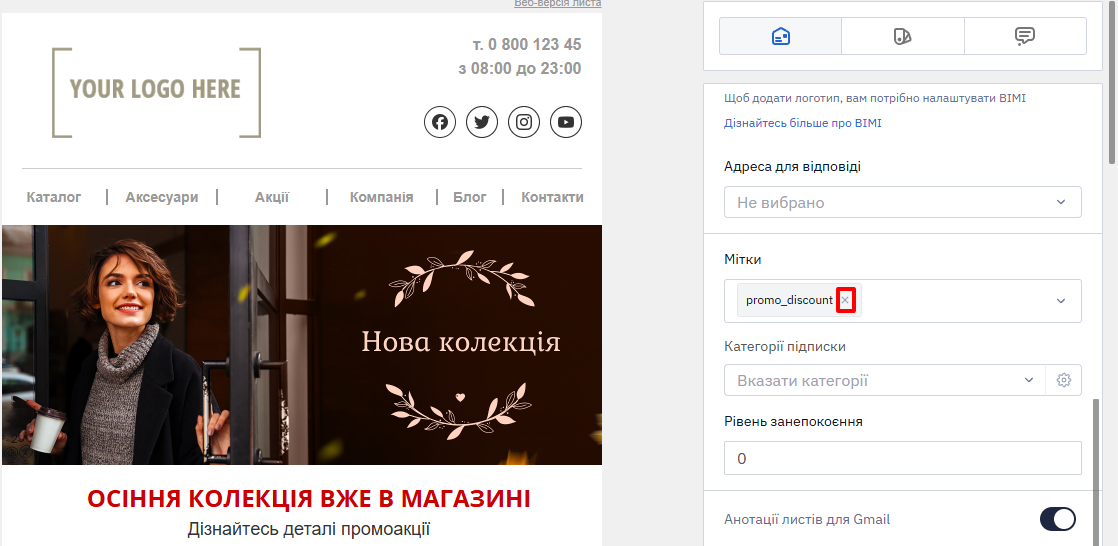This screenshot has width=1118, height=546.
Task: Open the Веб-версія листа link
Action: [x=558, y=4]
